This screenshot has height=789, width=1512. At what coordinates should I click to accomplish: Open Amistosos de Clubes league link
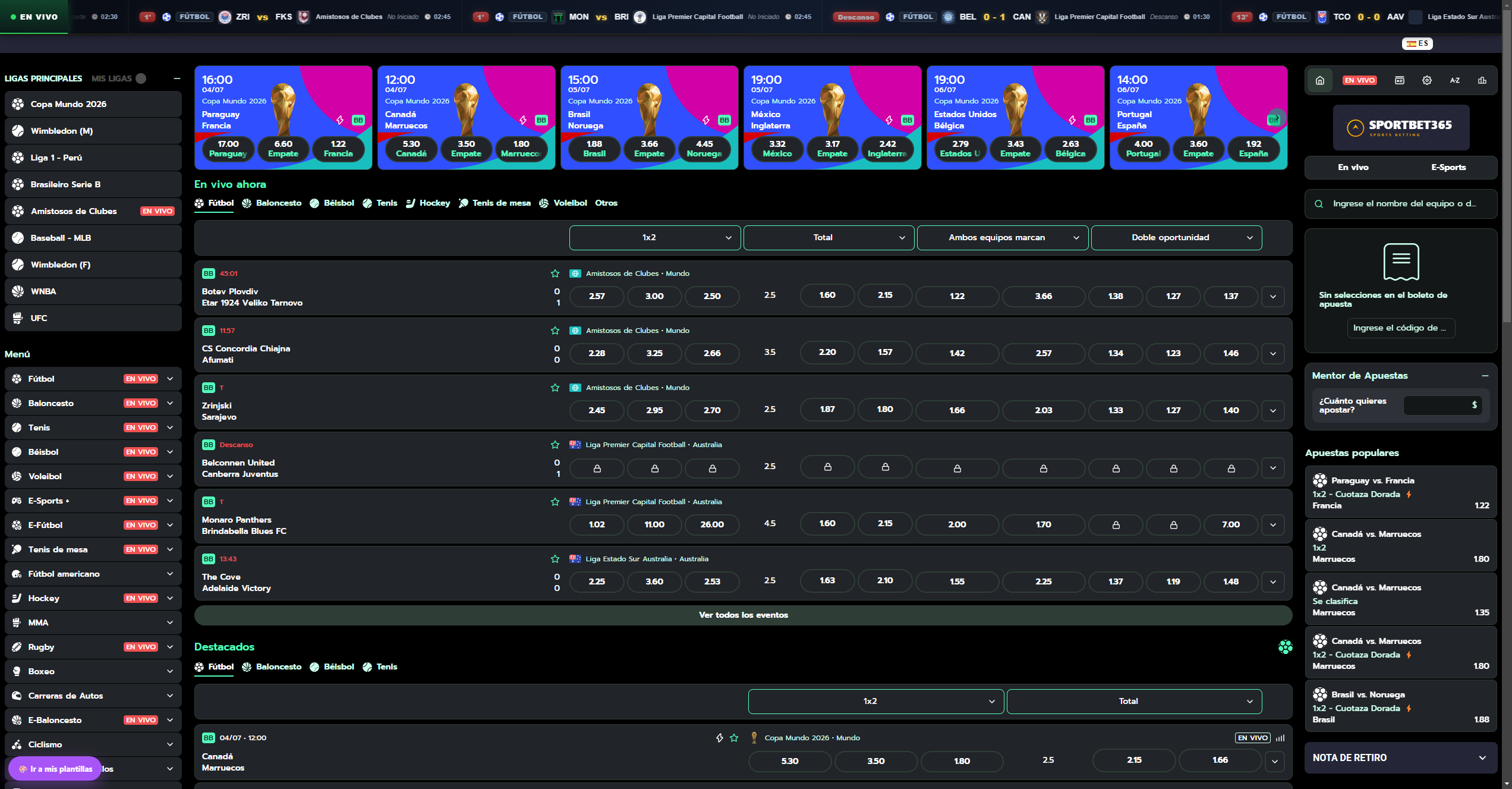pos(93,211)
